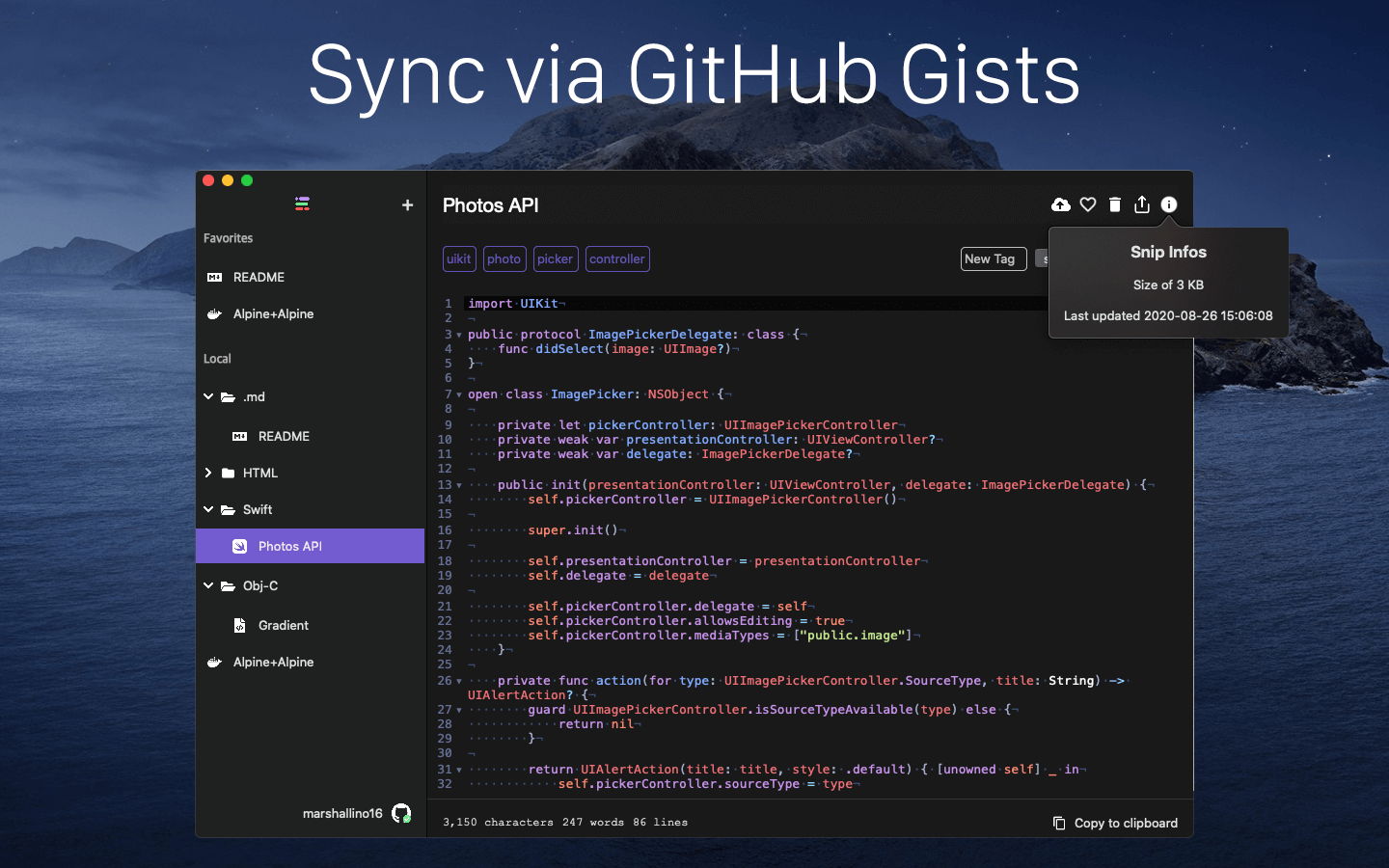Screen dimensions: 1389x868
Task: Fold the init function at line 13
Action: (459, 485)
